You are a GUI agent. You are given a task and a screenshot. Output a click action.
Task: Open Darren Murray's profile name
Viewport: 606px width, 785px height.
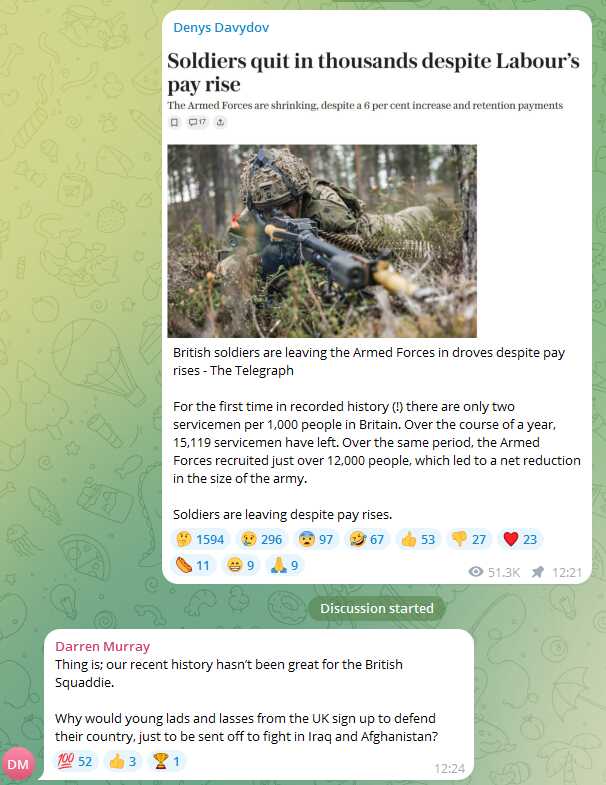pyautogui.click(x=103, y=646)
